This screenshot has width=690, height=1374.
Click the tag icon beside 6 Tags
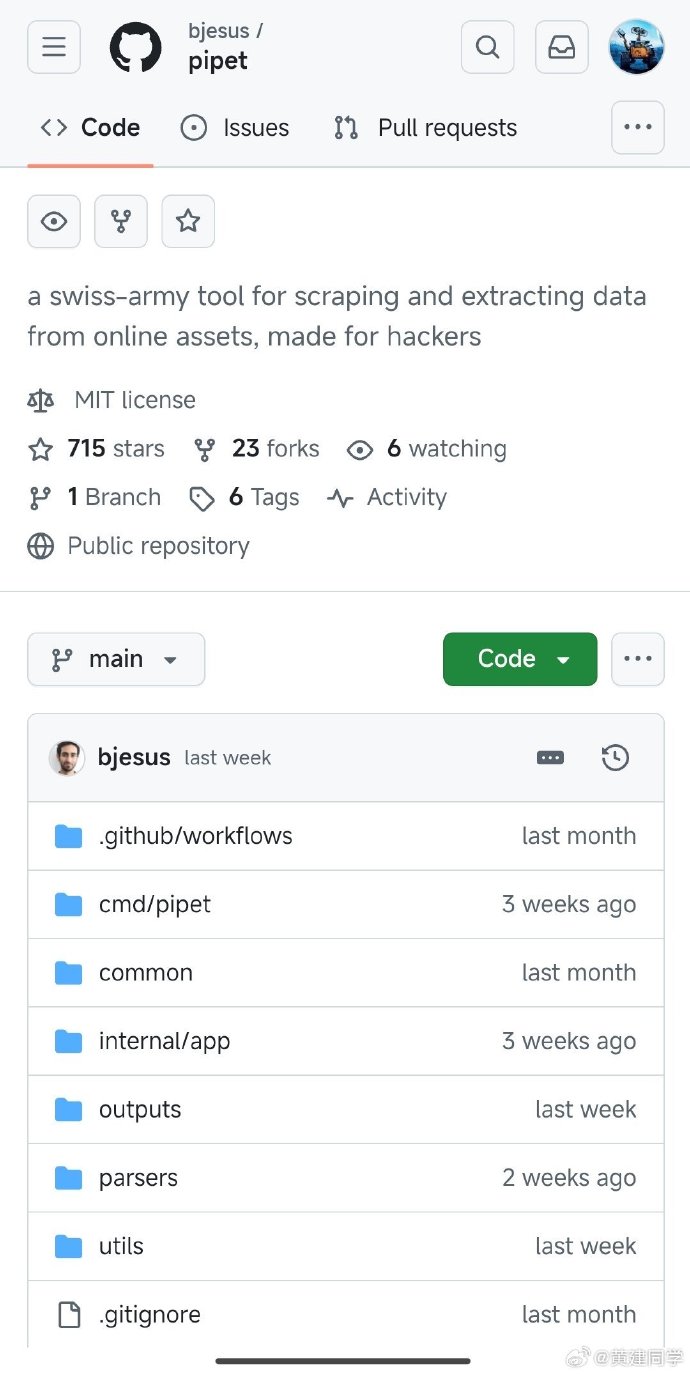202,498
